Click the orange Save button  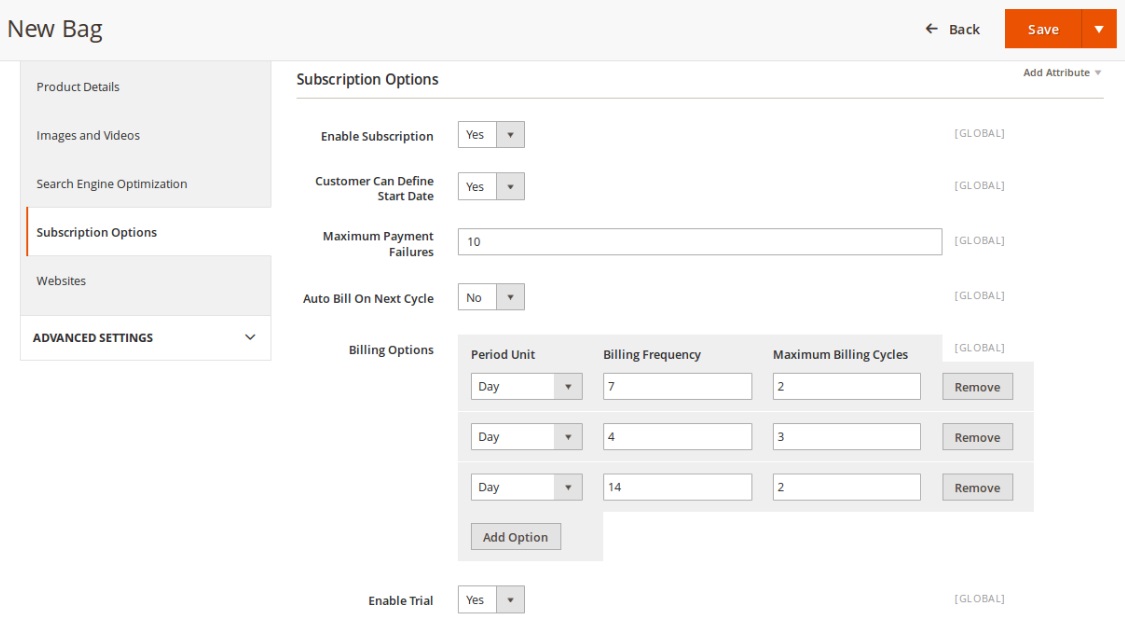(1042, 29)
